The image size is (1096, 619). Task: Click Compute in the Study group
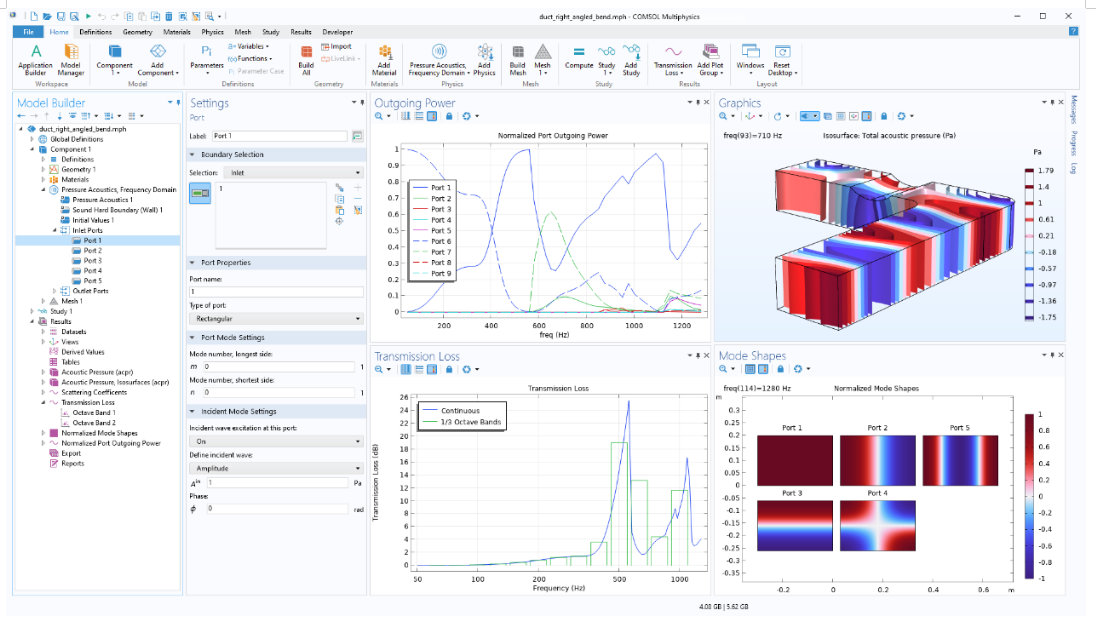point(579,59)
